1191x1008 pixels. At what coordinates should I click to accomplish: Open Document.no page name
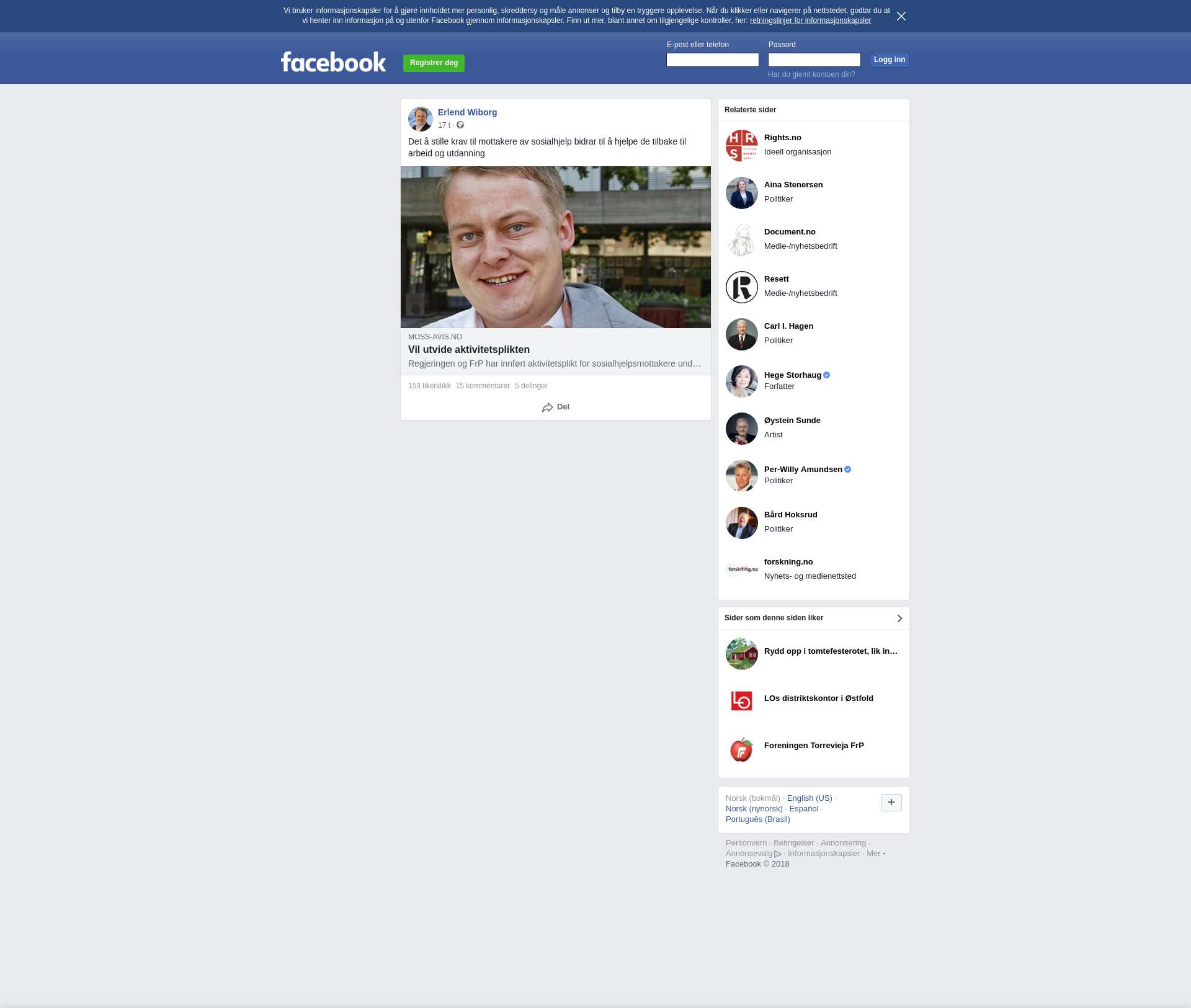pyautogui.click(x=790, y=232)
